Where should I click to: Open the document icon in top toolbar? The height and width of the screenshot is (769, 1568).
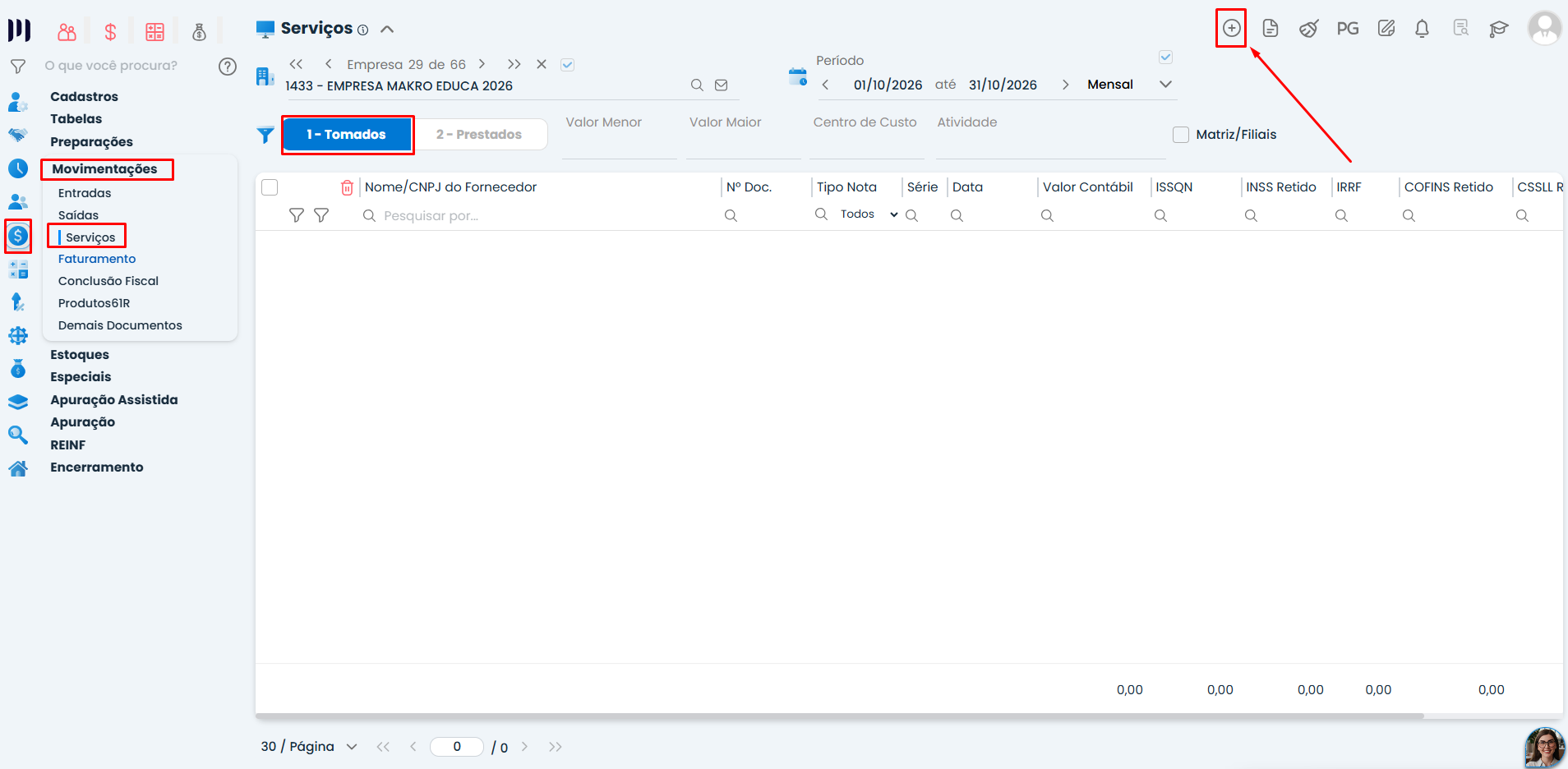point(1270,28)
